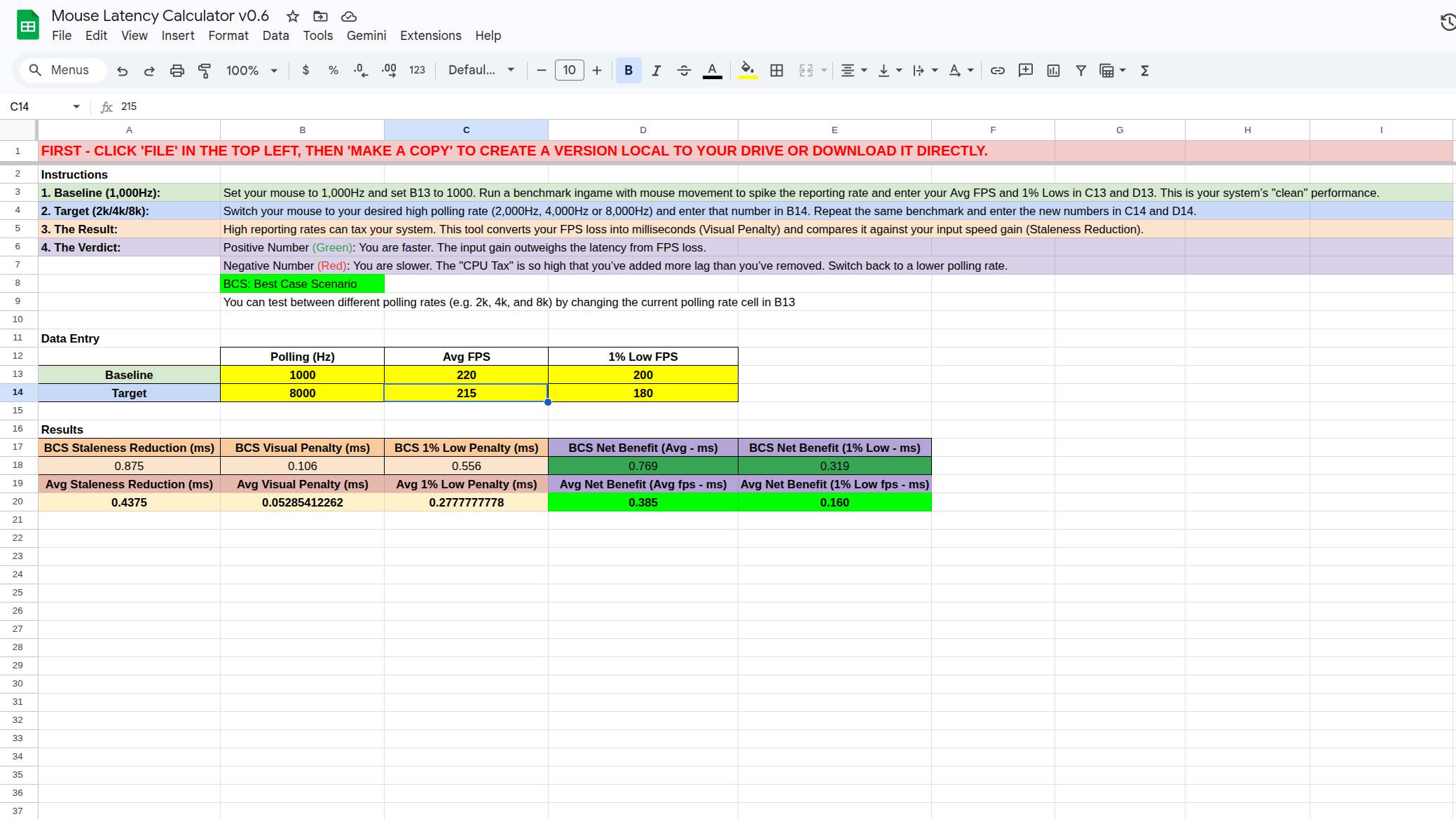This screenshot has width=1456, height=819.
Task: Open the font size dropdown
Action: (569, 70)
